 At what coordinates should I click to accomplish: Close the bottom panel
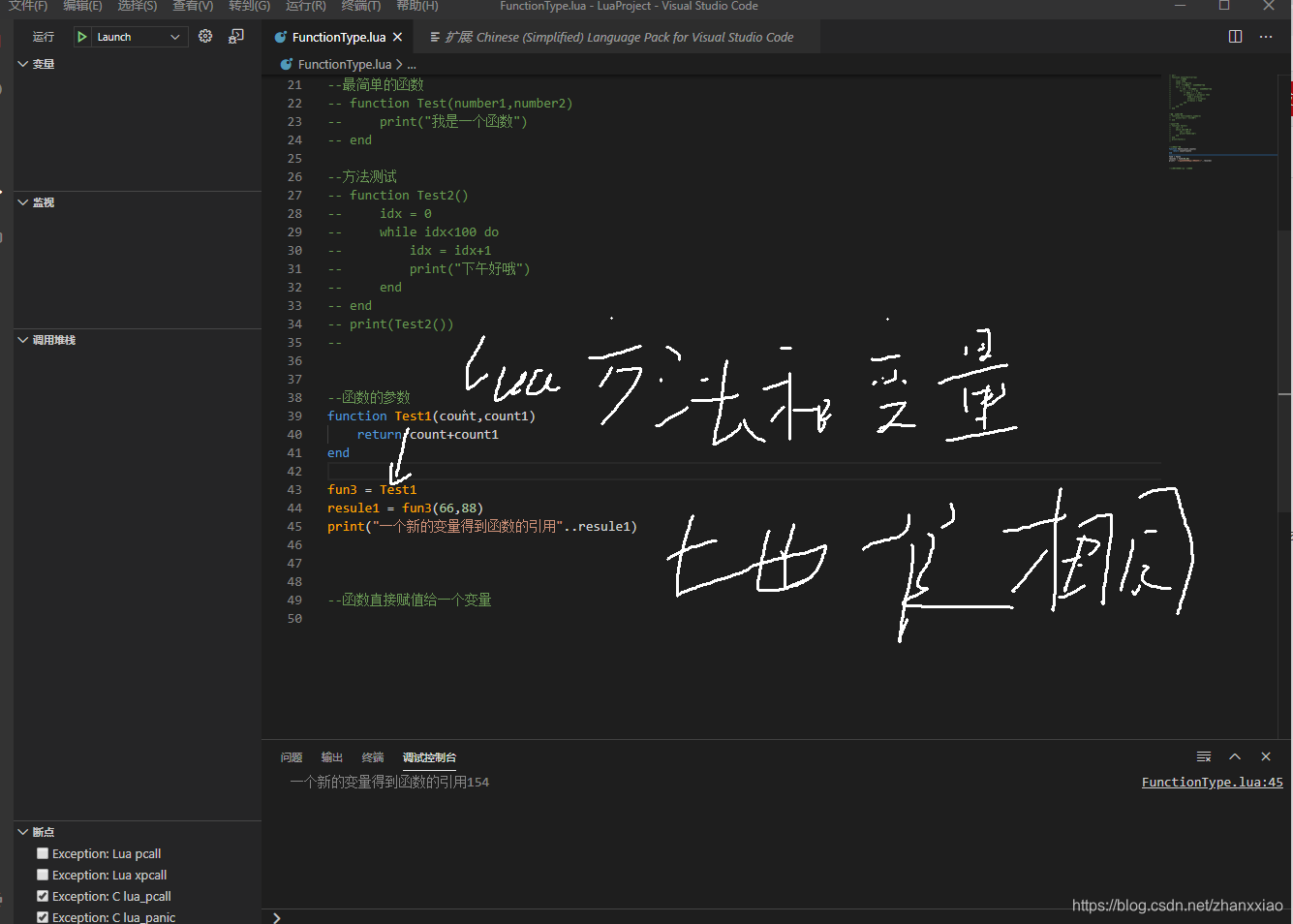[1266, 756]
